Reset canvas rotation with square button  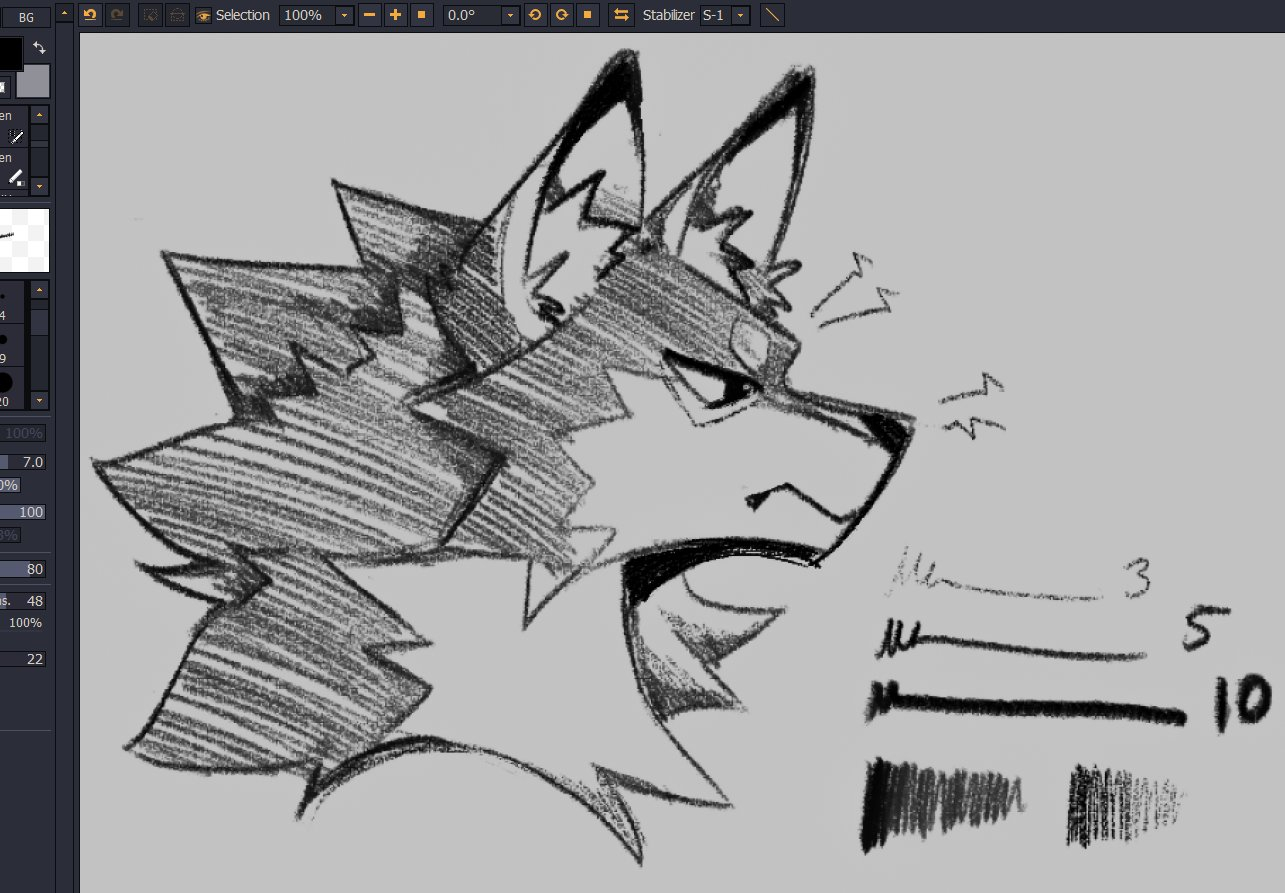pyautogui.click(x=588, y=15)
